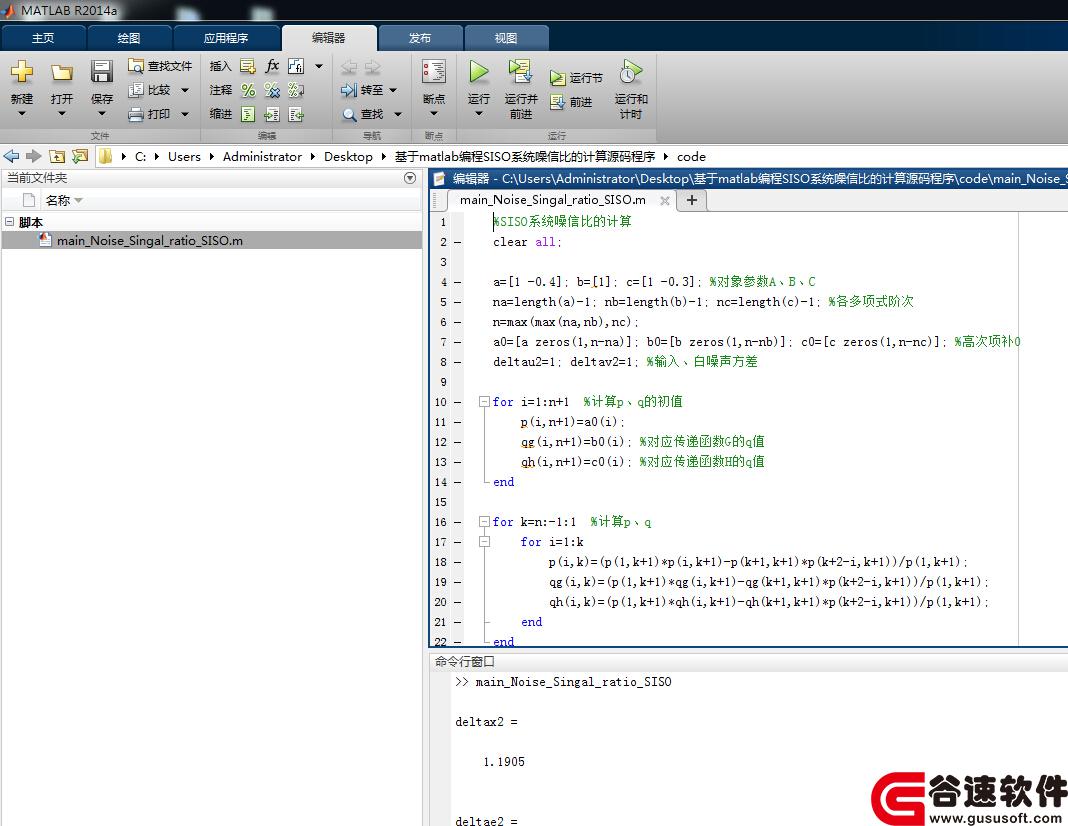
Task: Click the wrap comments icon
Action: pos(296,90)
